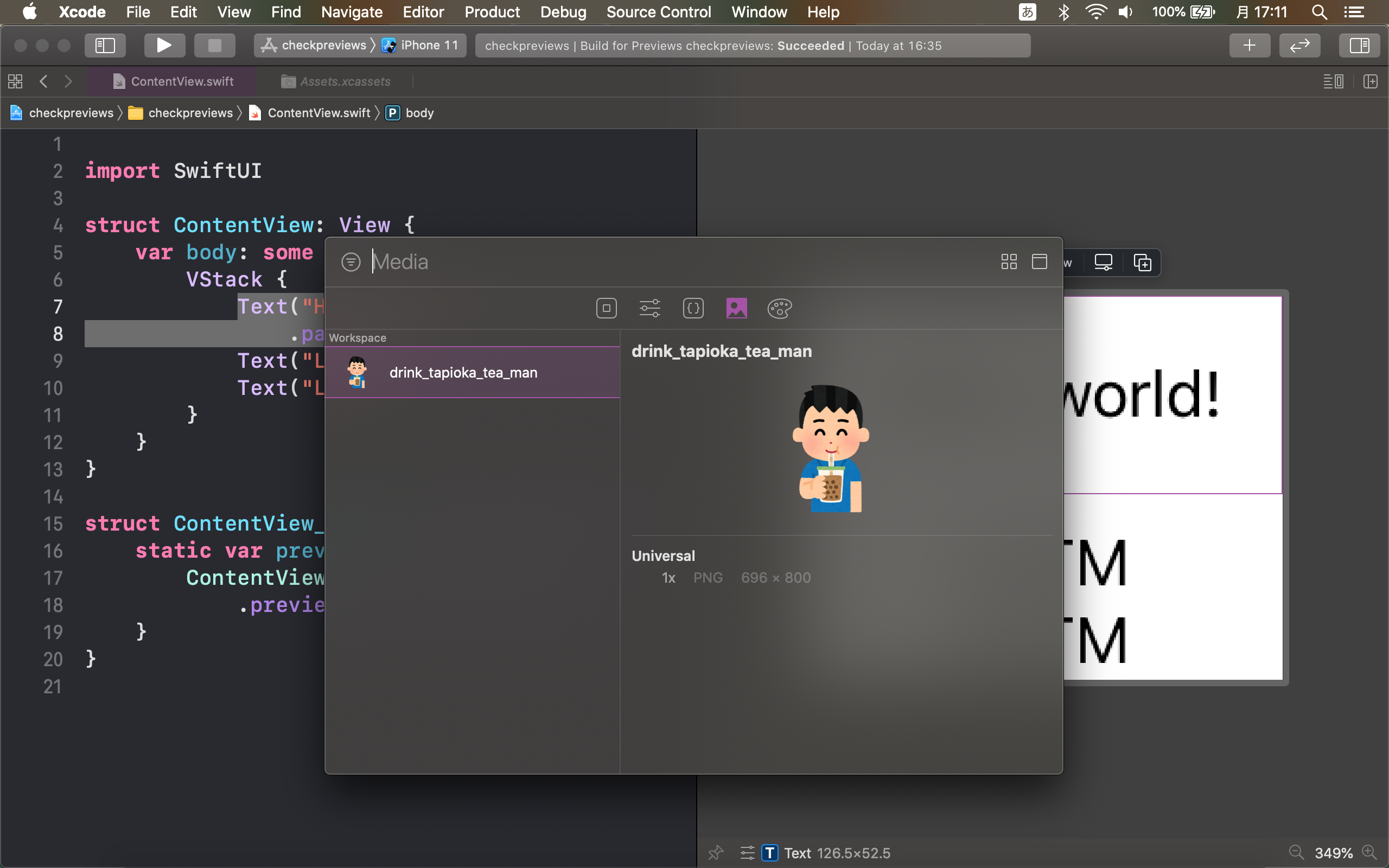Image resolution: width=1389 pixels, height=868 pixels.
Task: Open the Modifiers library tab
Action: [x=649, y=308]
